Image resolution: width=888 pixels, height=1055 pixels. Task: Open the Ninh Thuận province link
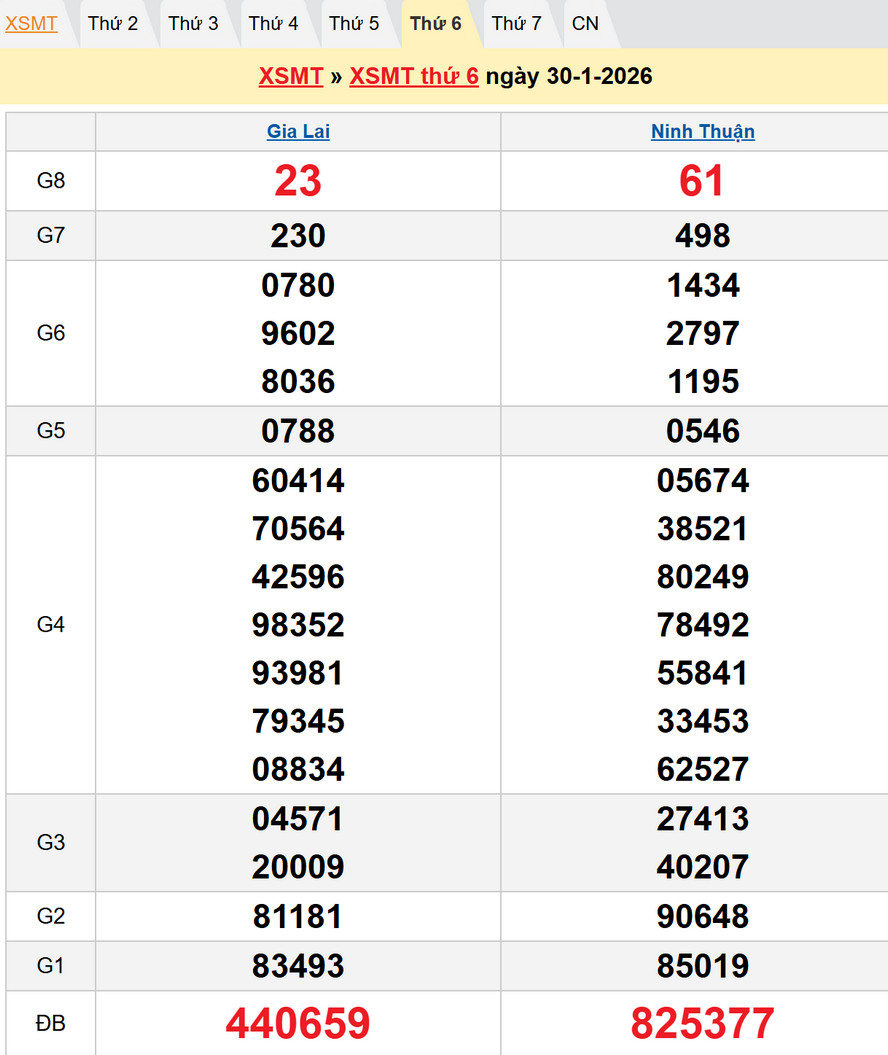[x=702, y=132]
